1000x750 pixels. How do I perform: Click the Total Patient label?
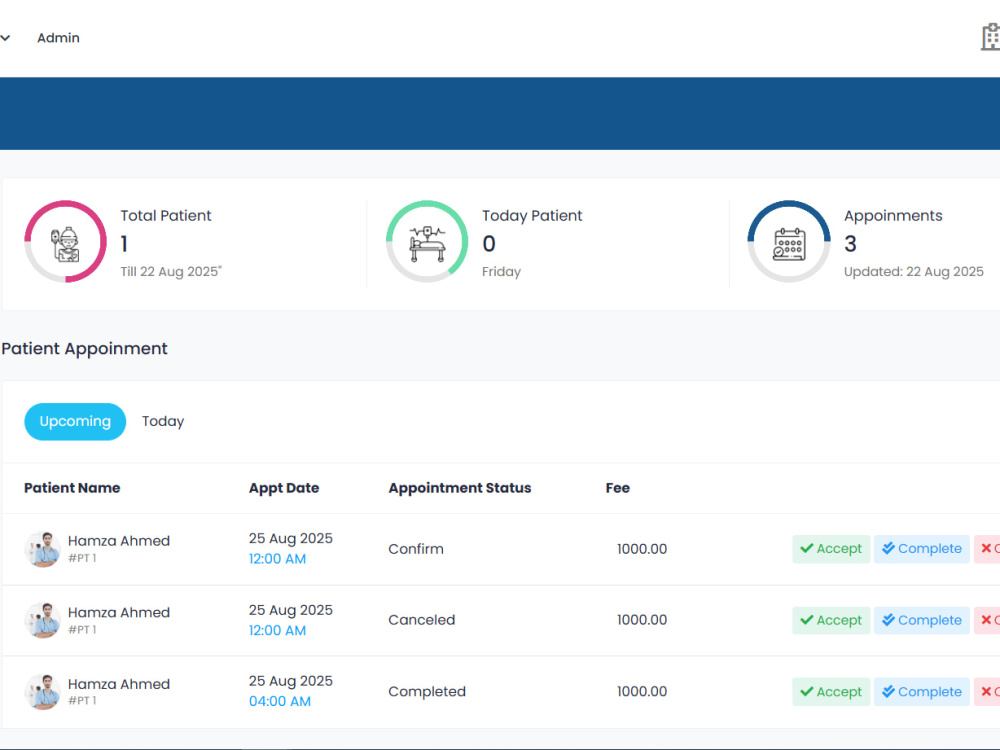click(166, 216)
